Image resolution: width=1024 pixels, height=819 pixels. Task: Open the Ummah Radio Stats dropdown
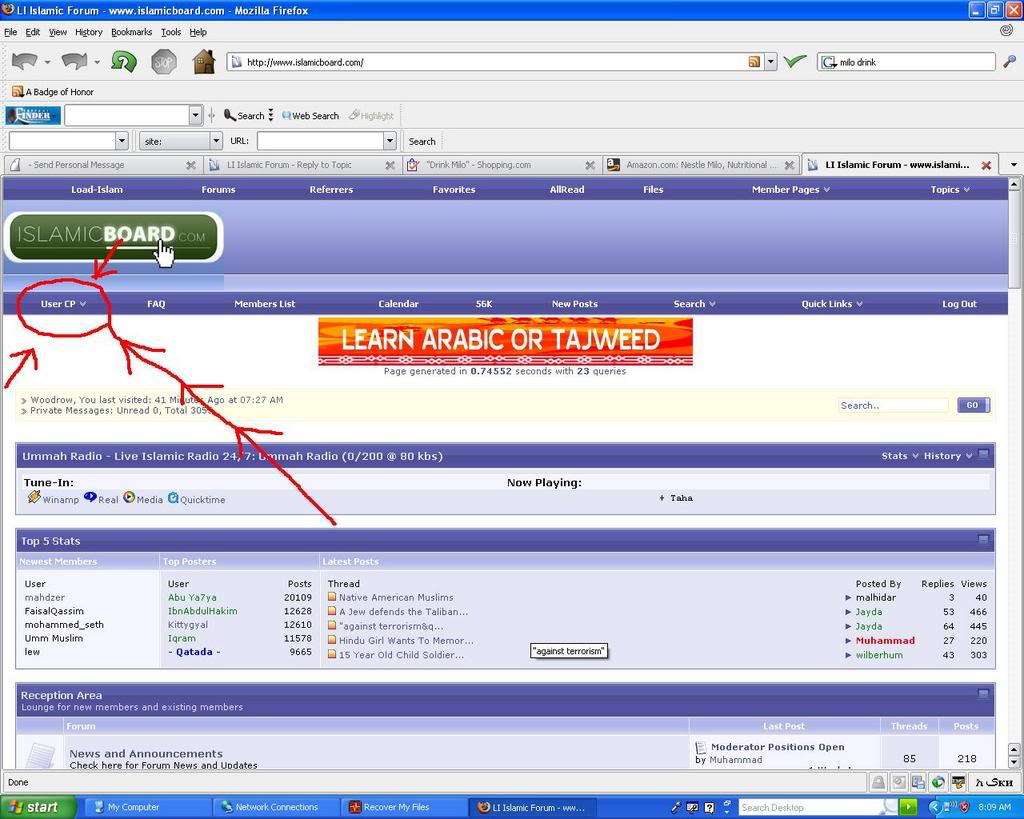(x=900, y=456)
